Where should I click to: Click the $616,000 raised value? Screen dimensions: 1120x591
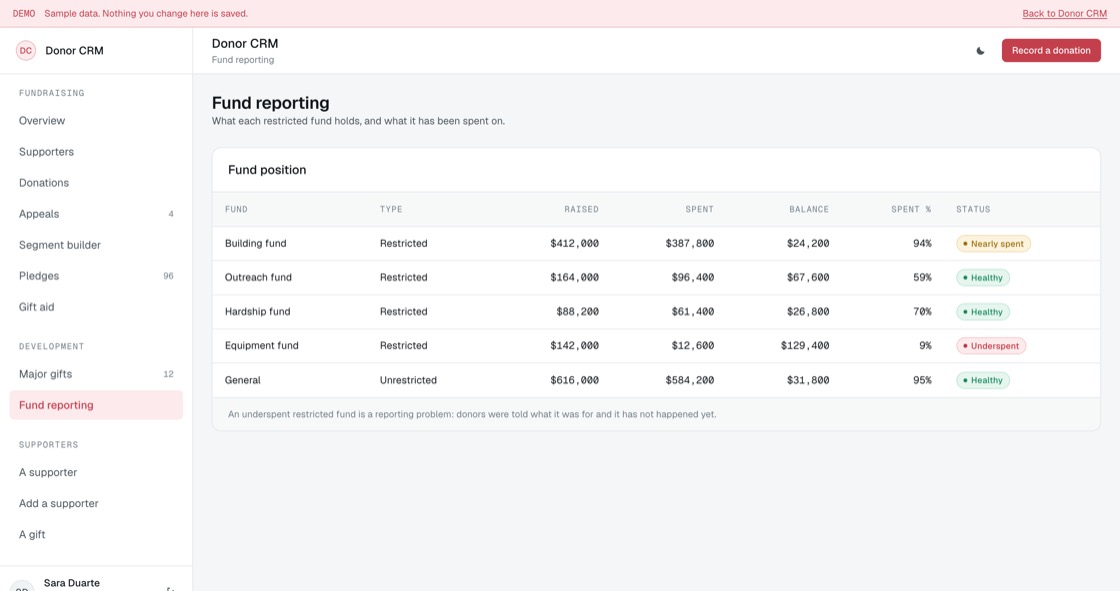(x=574, y=380)
